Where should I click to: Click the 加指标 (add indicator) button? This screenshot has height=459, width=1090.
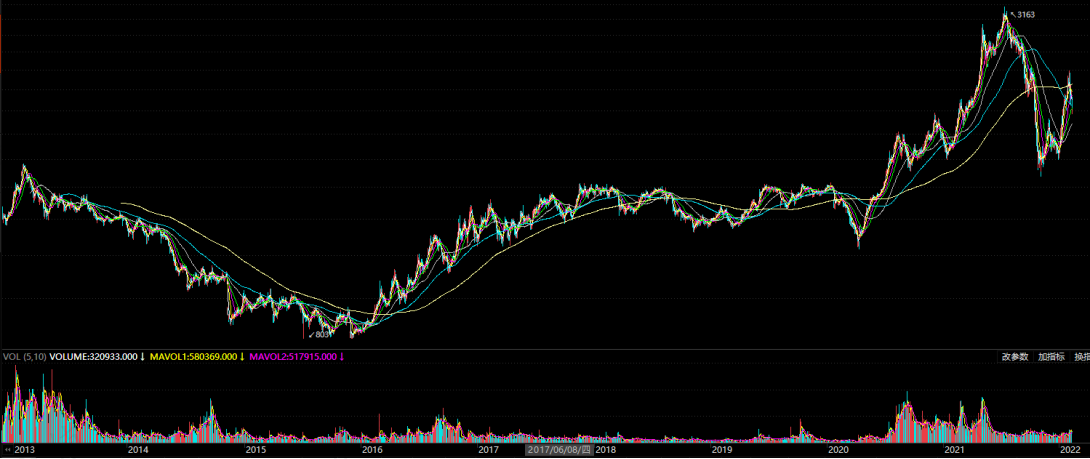tap(1051, 357)
